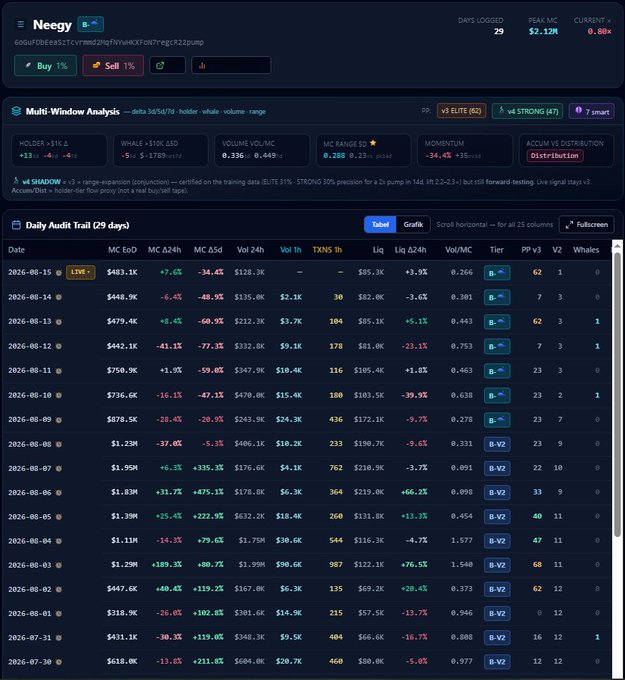
Task: Click the 7 smart badge
Action: pos(592,111)
